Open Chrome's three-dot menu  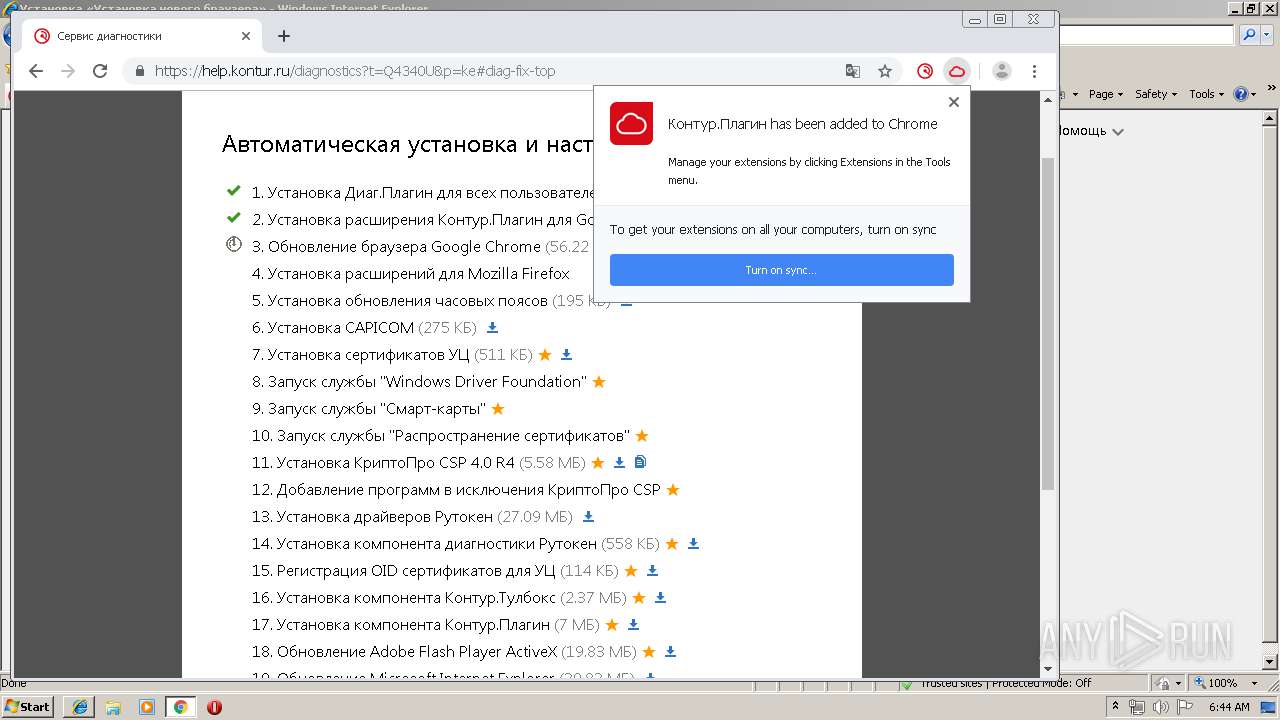tap(1034, 71)
